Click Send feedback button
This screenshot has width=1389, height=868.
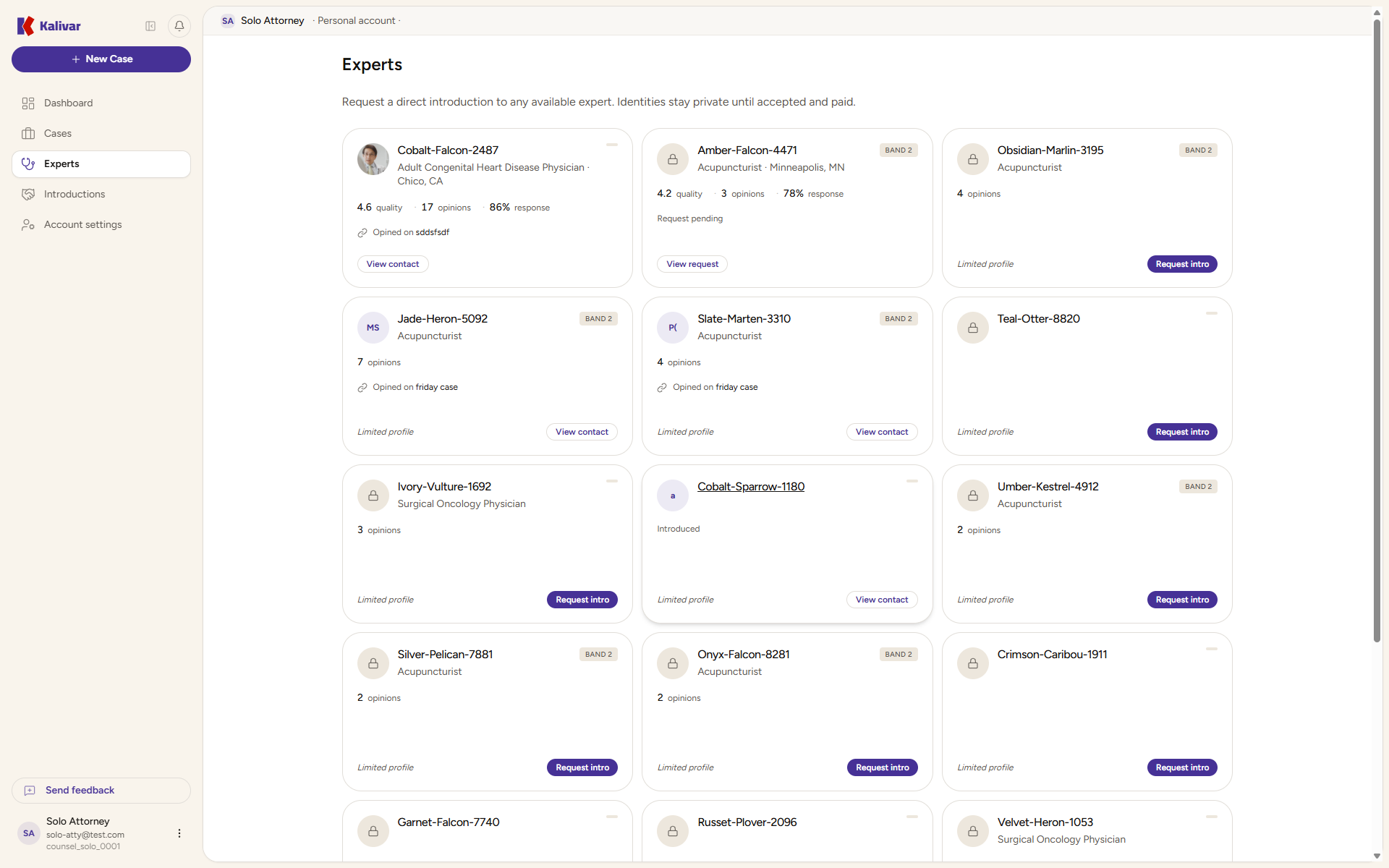click(101, 791)
